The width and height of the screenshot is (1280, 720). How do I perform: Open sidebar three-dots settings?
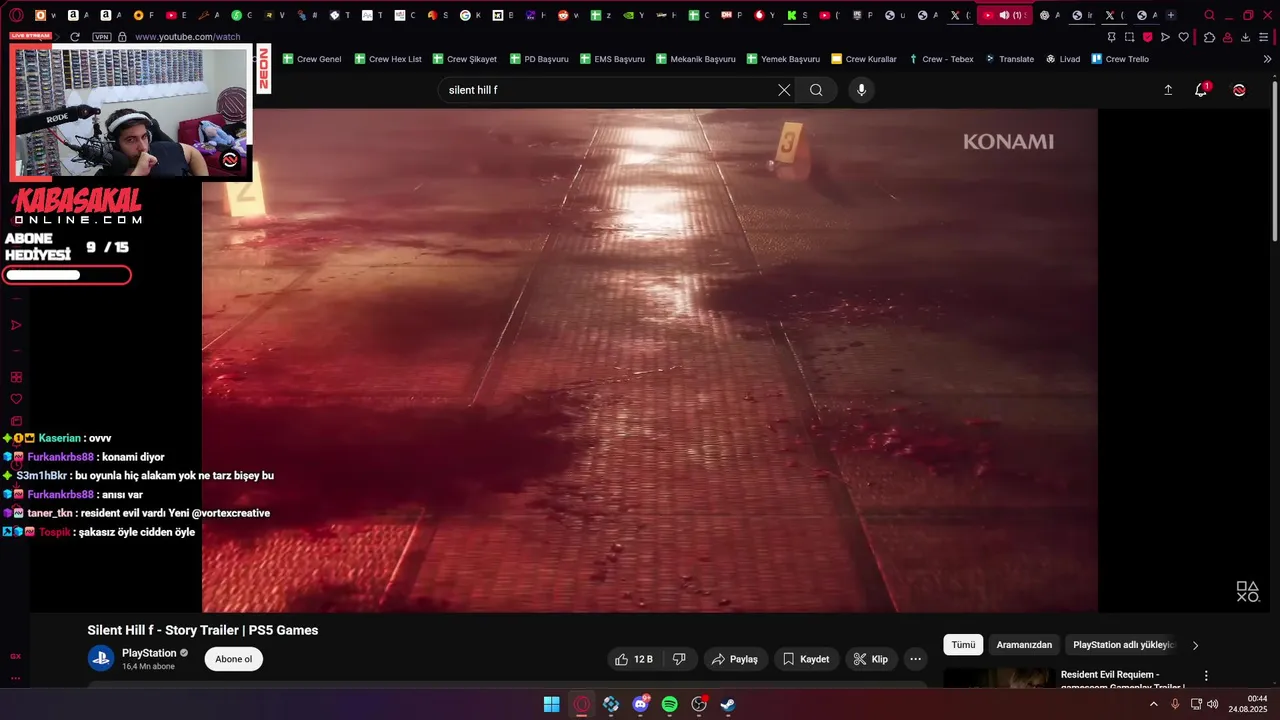click(x=16, y=678)
